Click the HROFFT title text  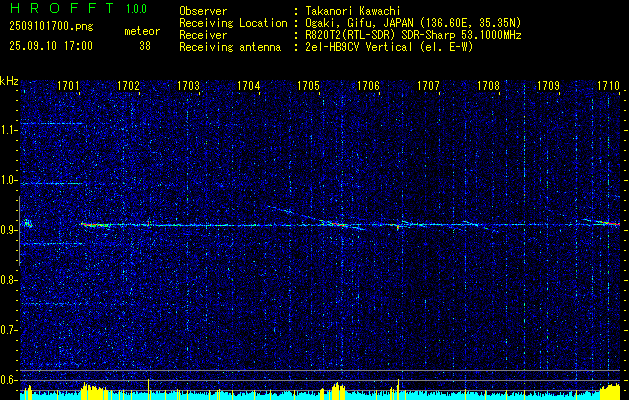62,8
